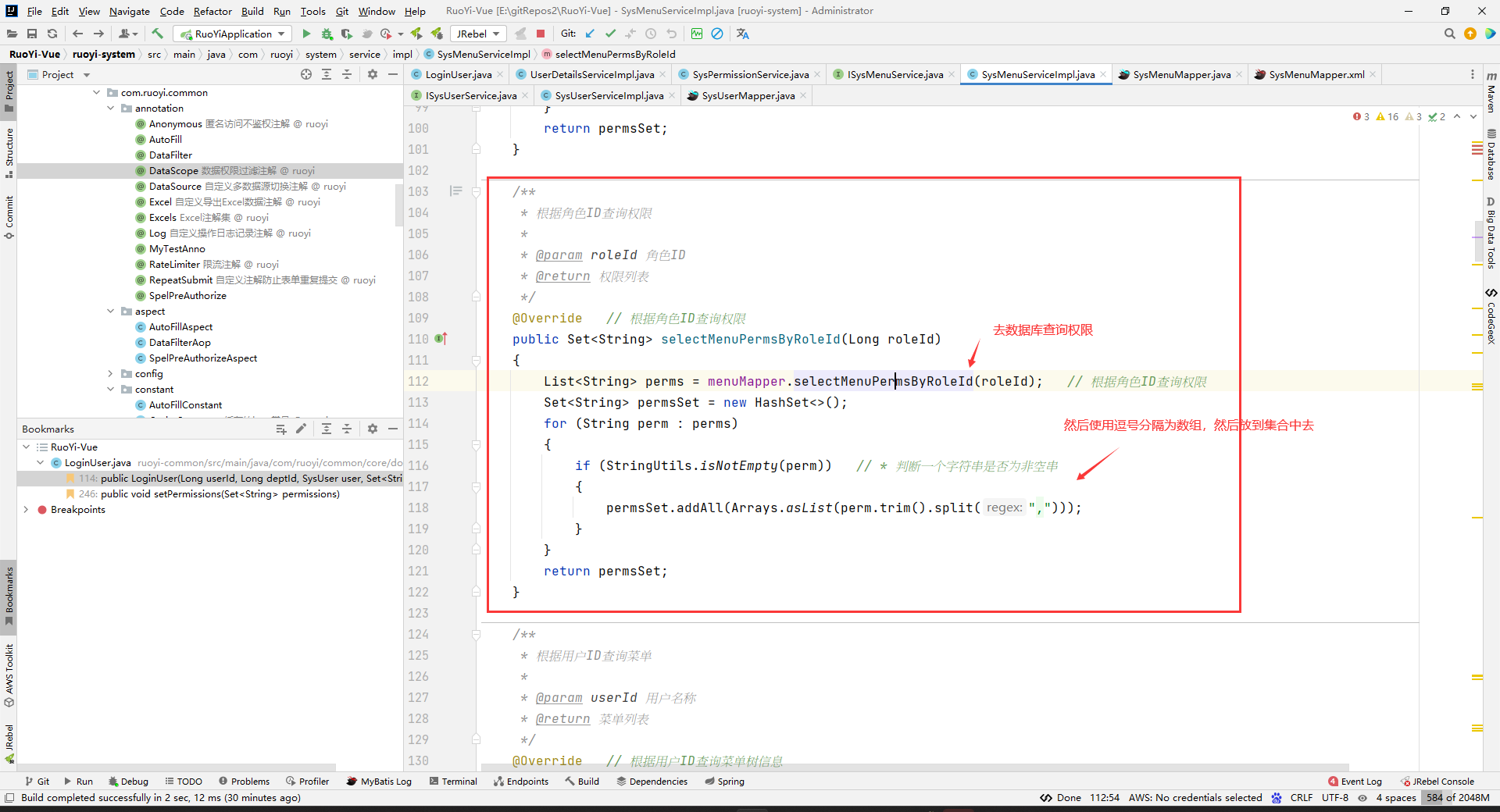Screen dimensions: 1500x812
Task: Switch to the SysUserMapper.java tab
Action: 748,95
